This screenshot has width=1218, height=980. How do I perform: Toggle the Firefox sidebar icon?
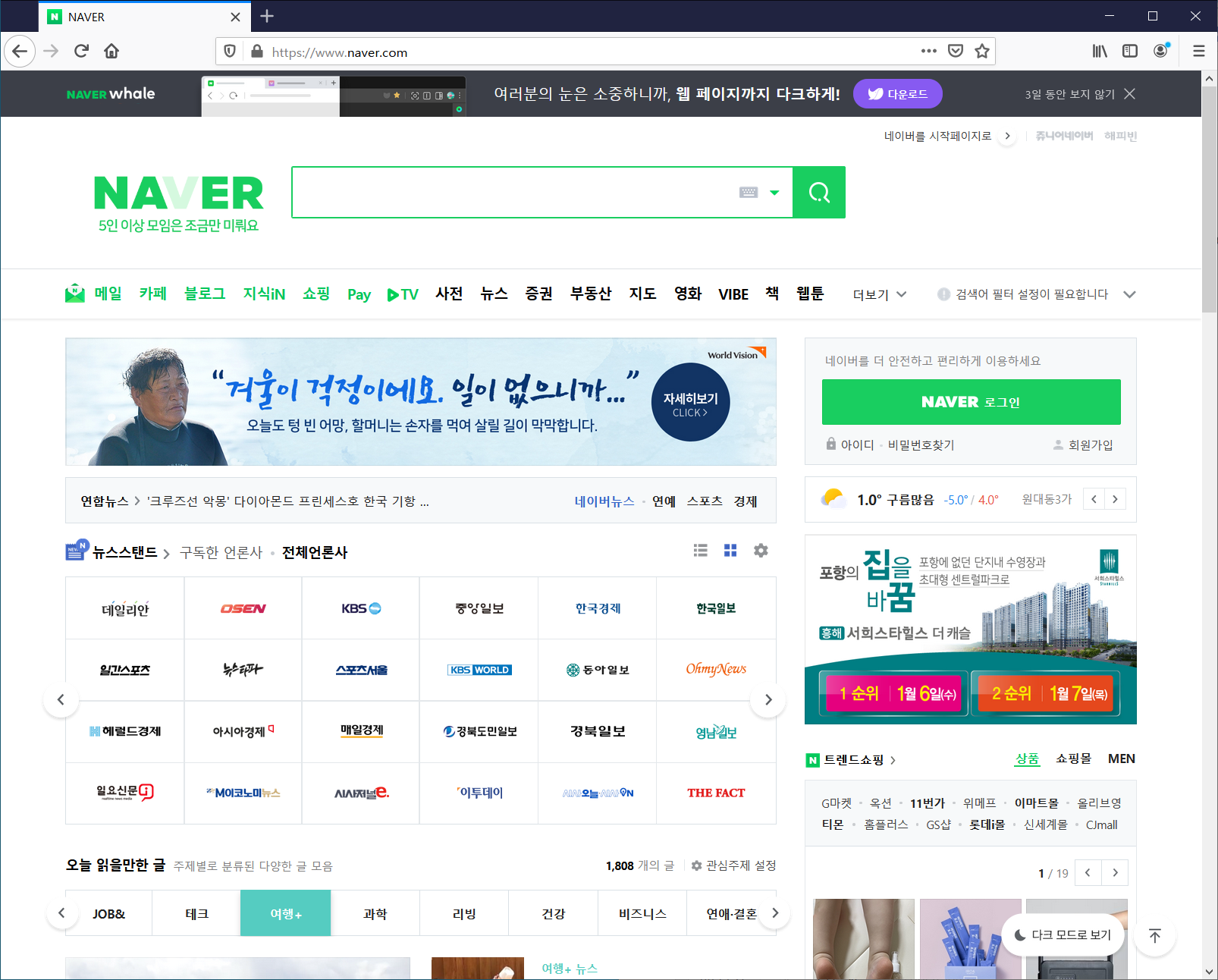pyautogui.click(x=1130, y=52)
